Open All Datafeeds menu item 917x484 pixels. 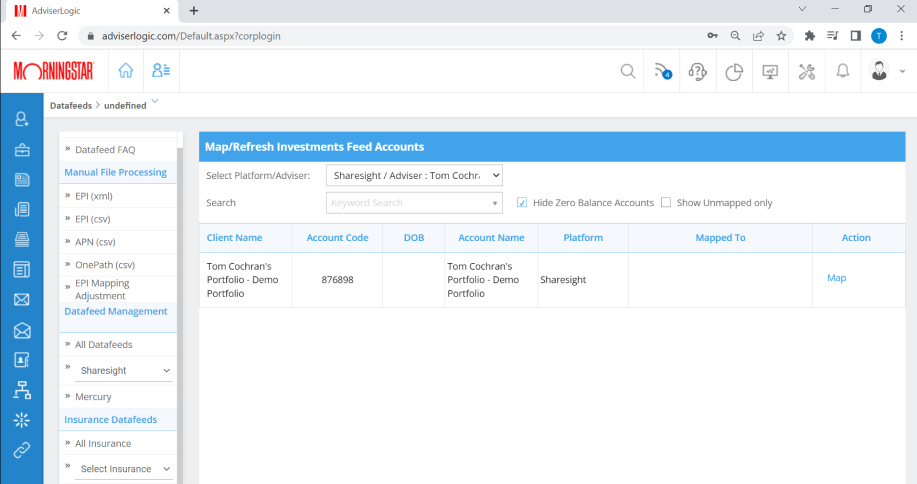coord(104,344)
